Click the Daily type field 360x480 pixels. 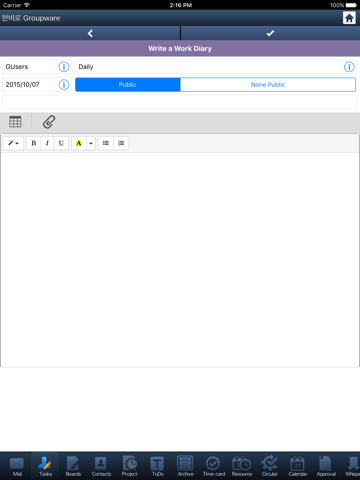point(216,67)
